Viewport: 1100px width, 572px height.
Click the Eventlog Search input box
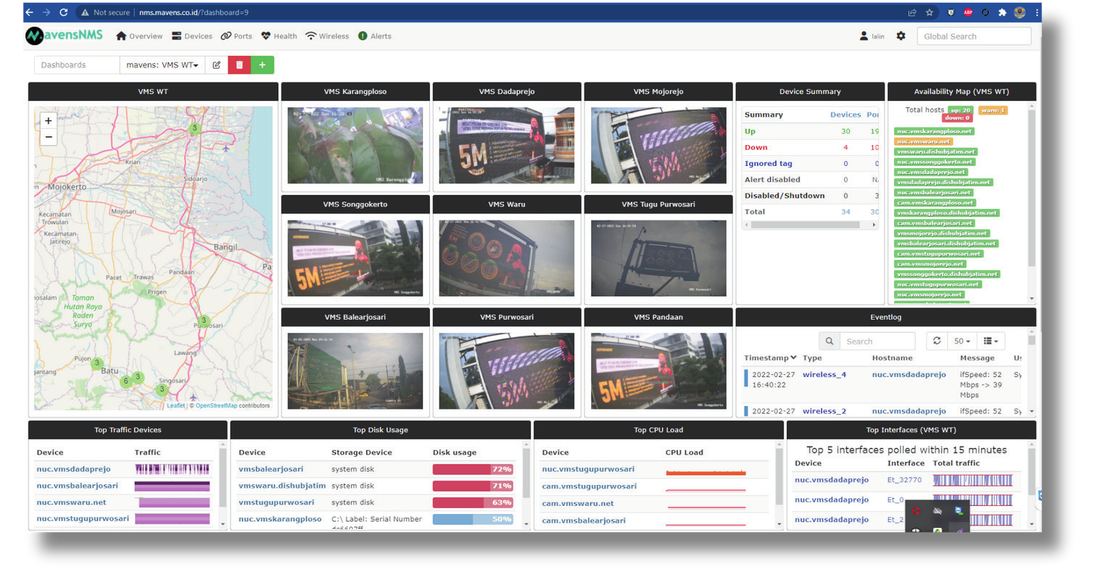pyautogui.click(x=877, y=341)
